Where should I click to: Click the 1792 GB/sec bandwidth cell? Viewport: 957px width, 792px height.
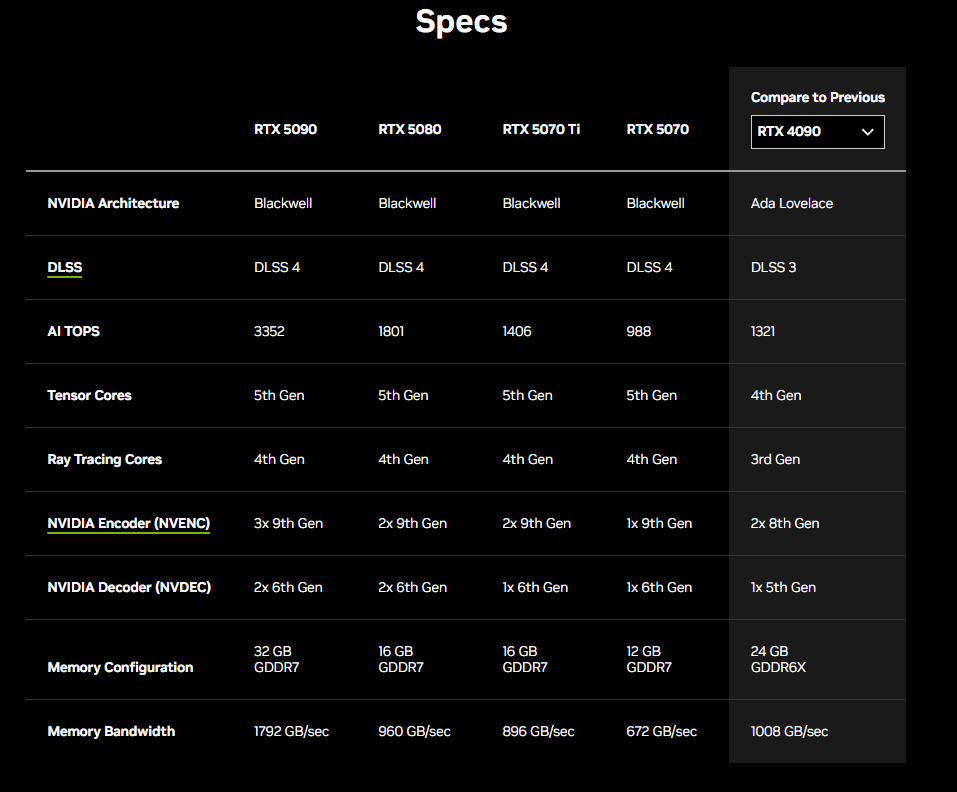pos(291,732)
